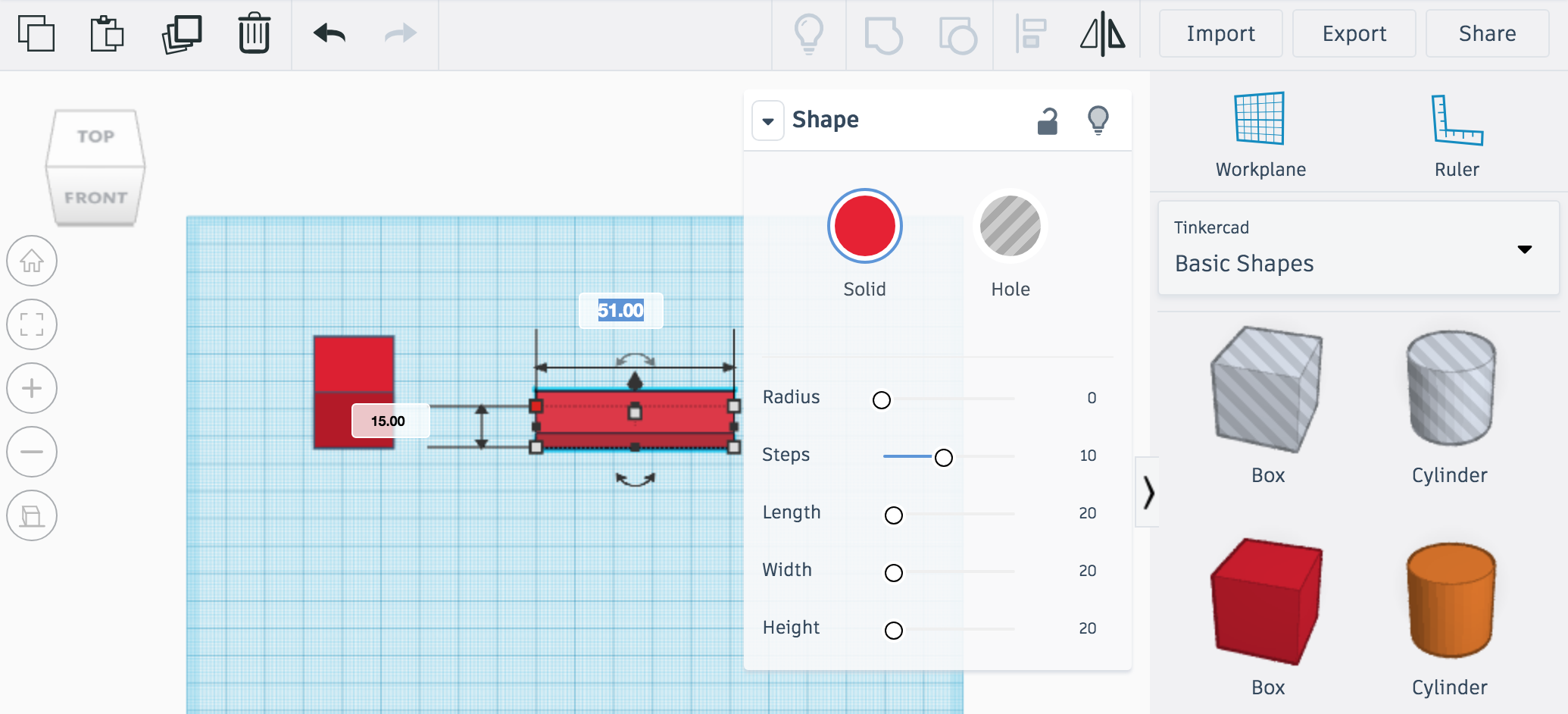Screen dimensions: 1568x714
Task: Select the Ruler tool
Action: [1457, 135]
